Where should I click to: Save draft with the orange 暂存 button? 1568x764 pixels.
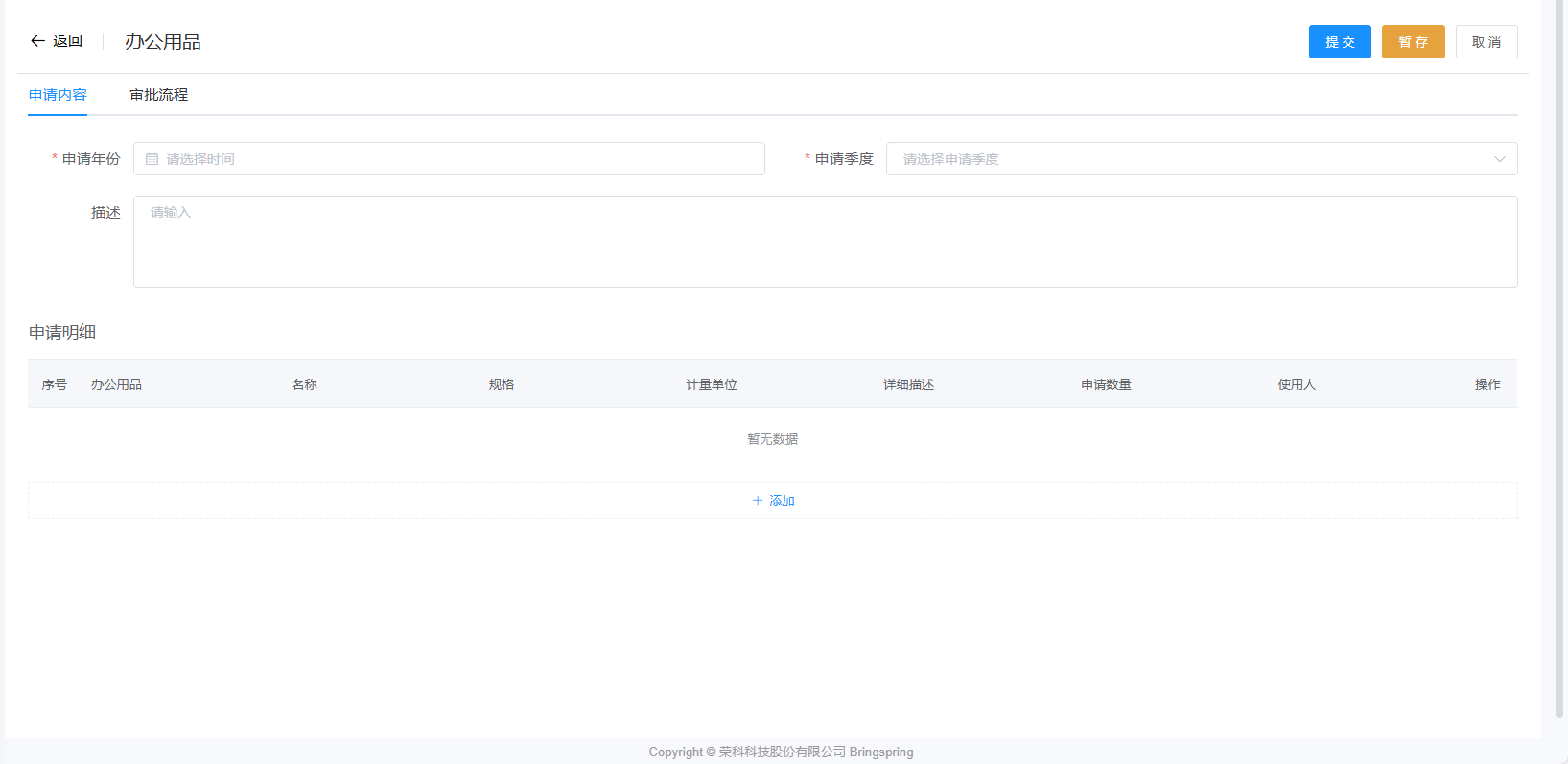click(1413, 42)
